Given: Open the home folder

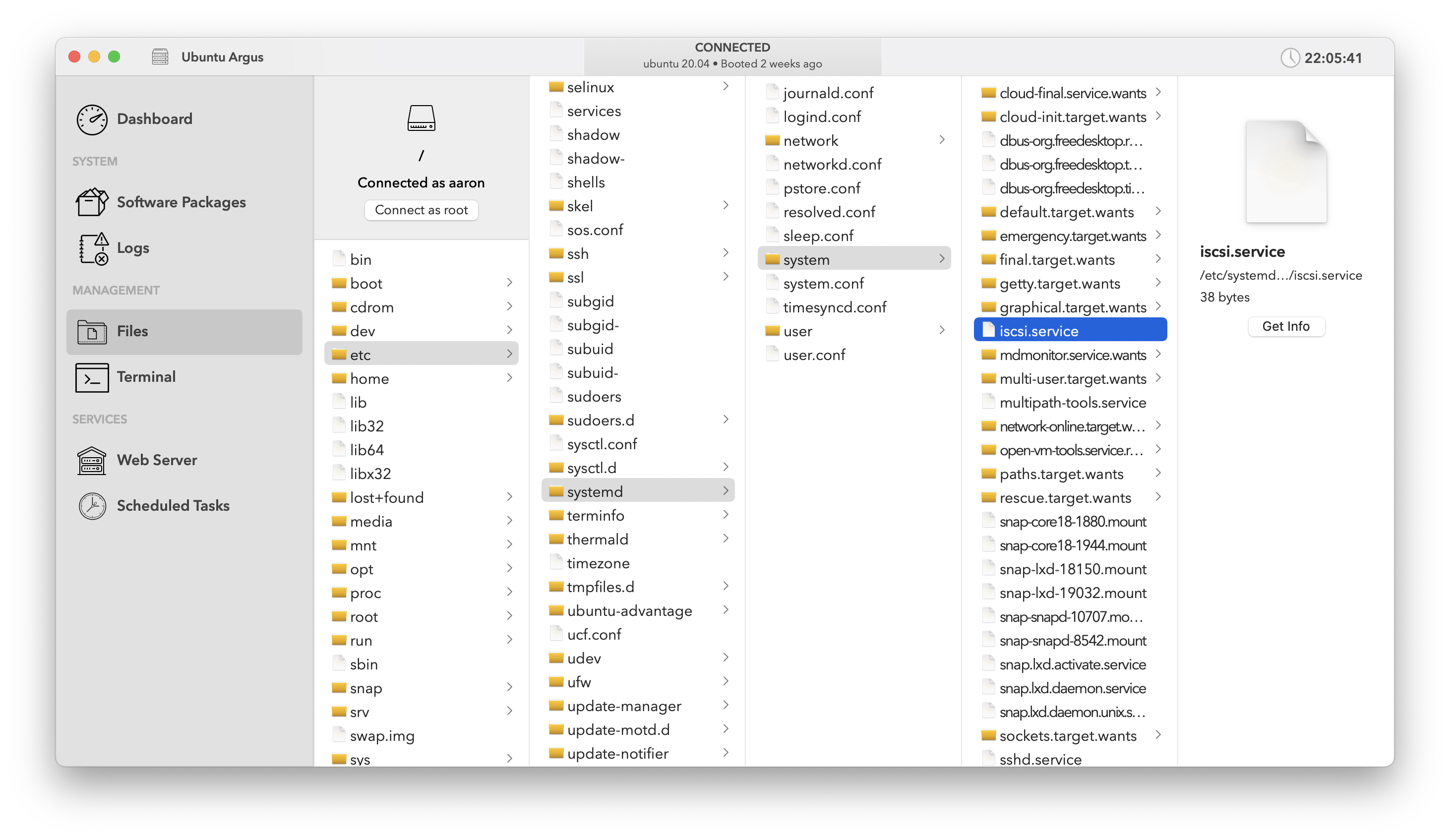Looking at the screenshot, I should (x=369, y=378).
